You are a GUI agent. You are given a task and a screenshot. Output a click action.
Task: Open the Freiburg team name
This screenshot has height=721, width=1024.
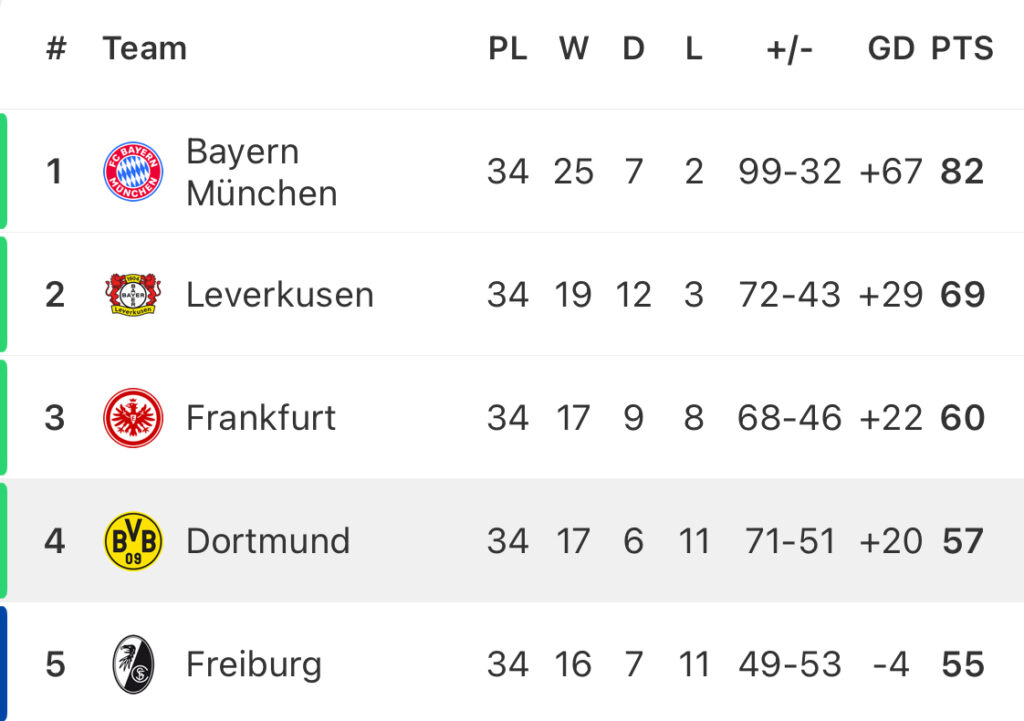tap(254, 665)
